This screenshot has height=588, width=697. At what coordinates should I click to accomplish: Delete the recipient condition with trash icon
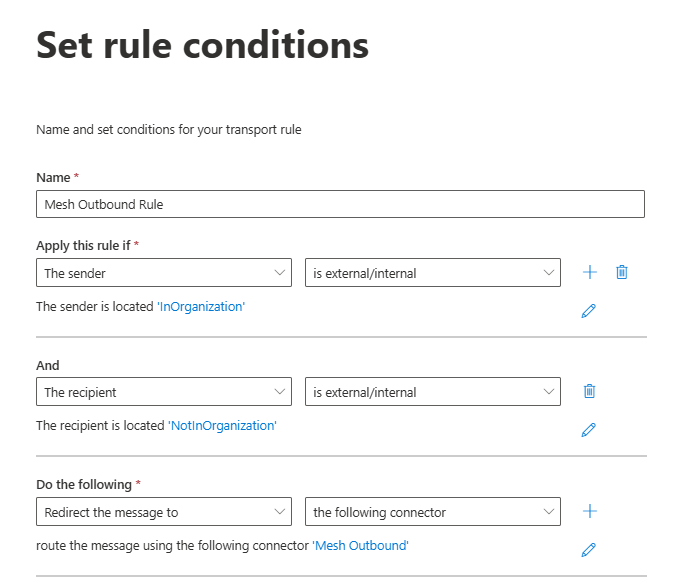coord(590,391)
